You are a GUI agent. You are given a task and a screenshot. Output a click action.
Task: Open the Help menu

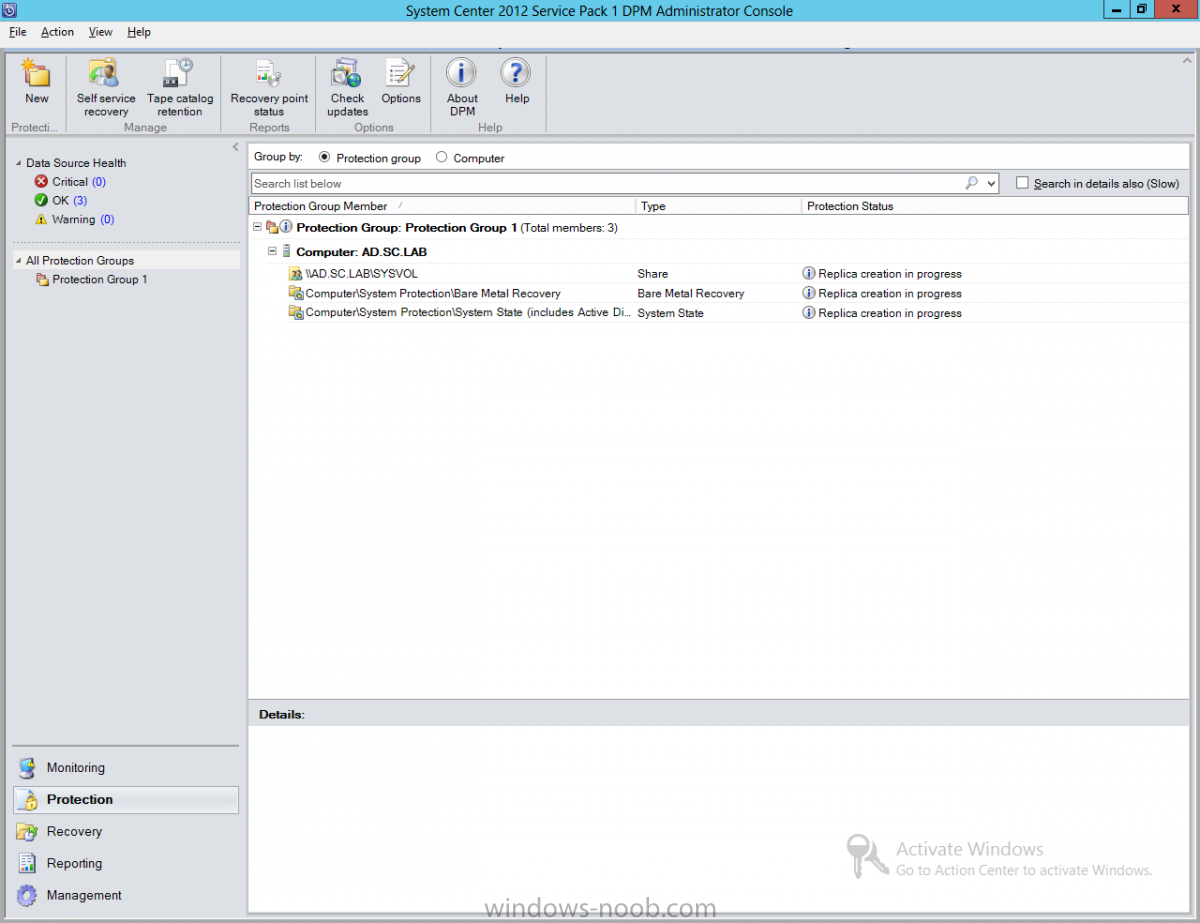pyautogui.click(x=139, y=32)
